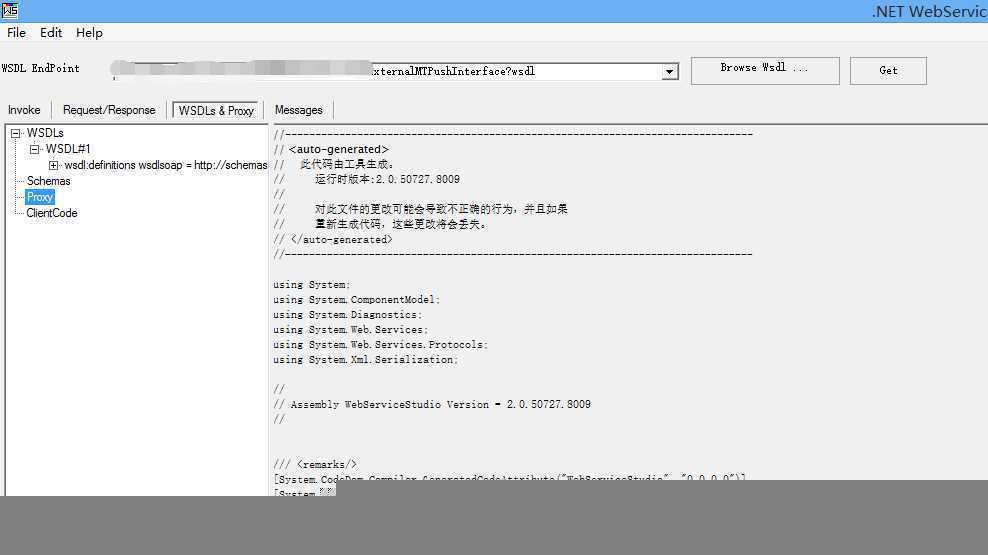Click the 'using System;' code line

(311, 285)
